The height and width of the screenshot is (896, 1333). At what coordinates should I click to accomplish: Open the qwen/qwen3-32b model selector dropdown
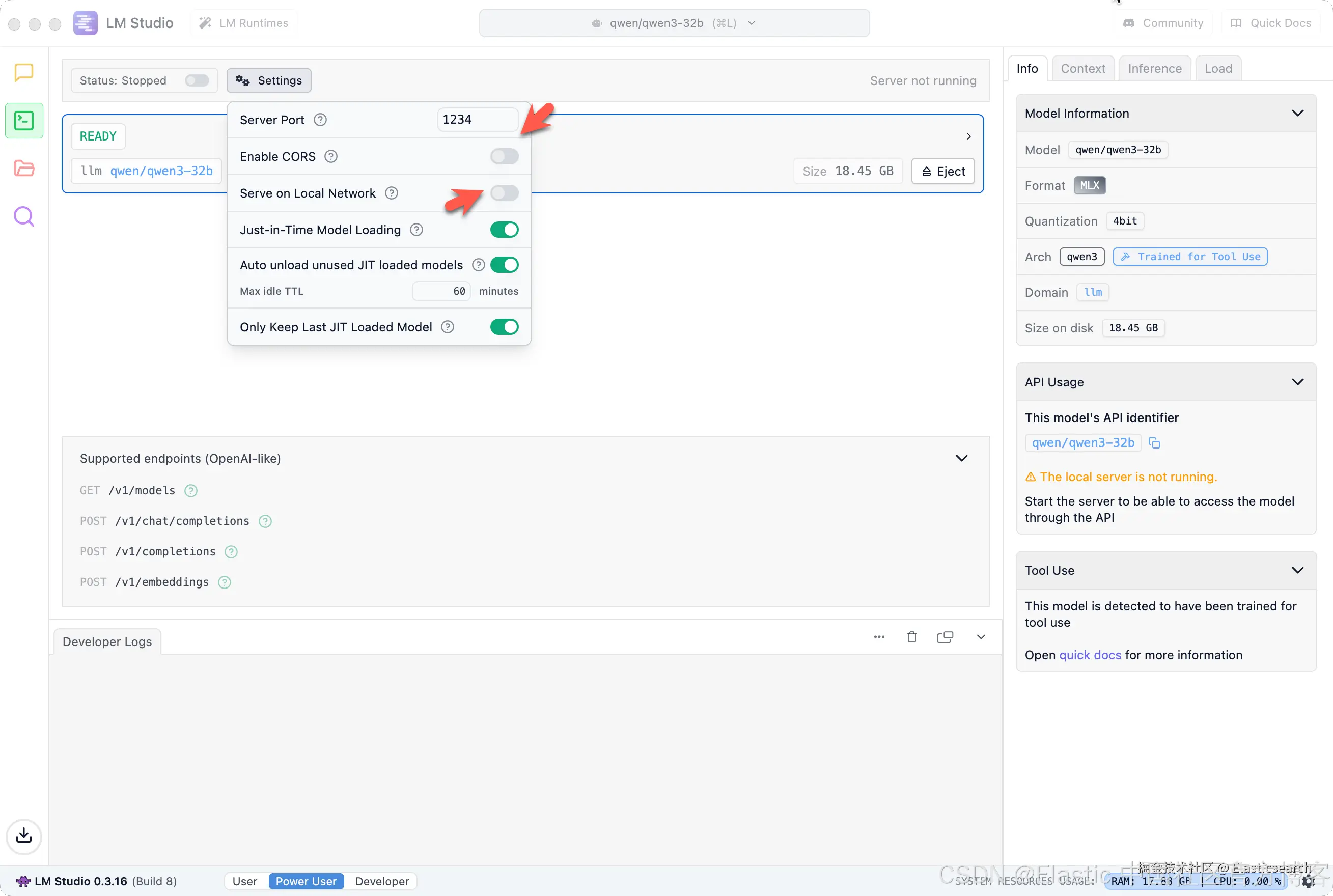tap(674, 23)
